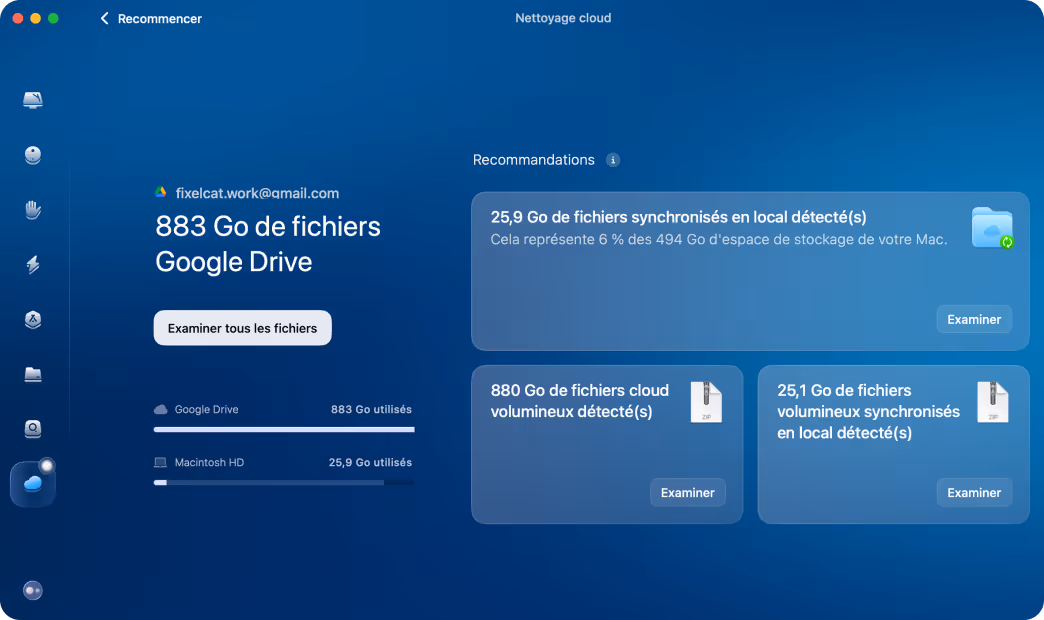1044x620 pixels.
Task: Click the Nettoyage cloud window title
Action: pos(563,18)
